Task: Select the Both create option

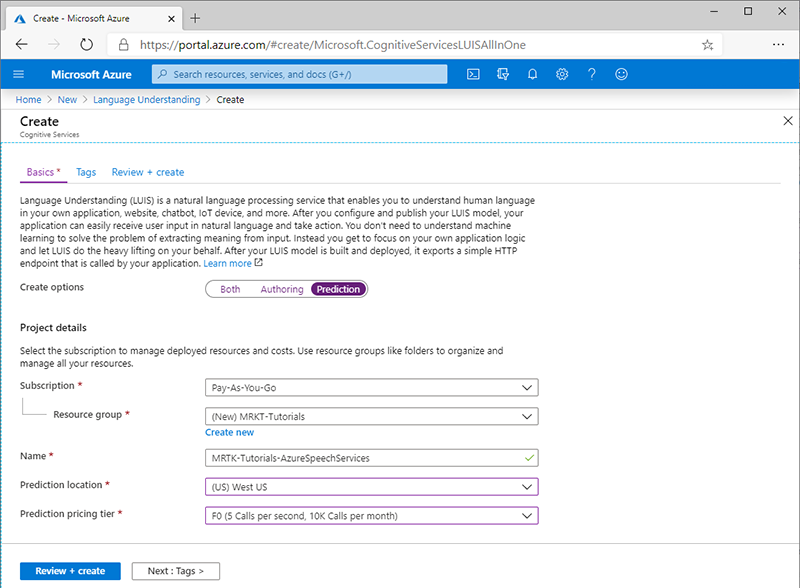Action: pos(230,289)
